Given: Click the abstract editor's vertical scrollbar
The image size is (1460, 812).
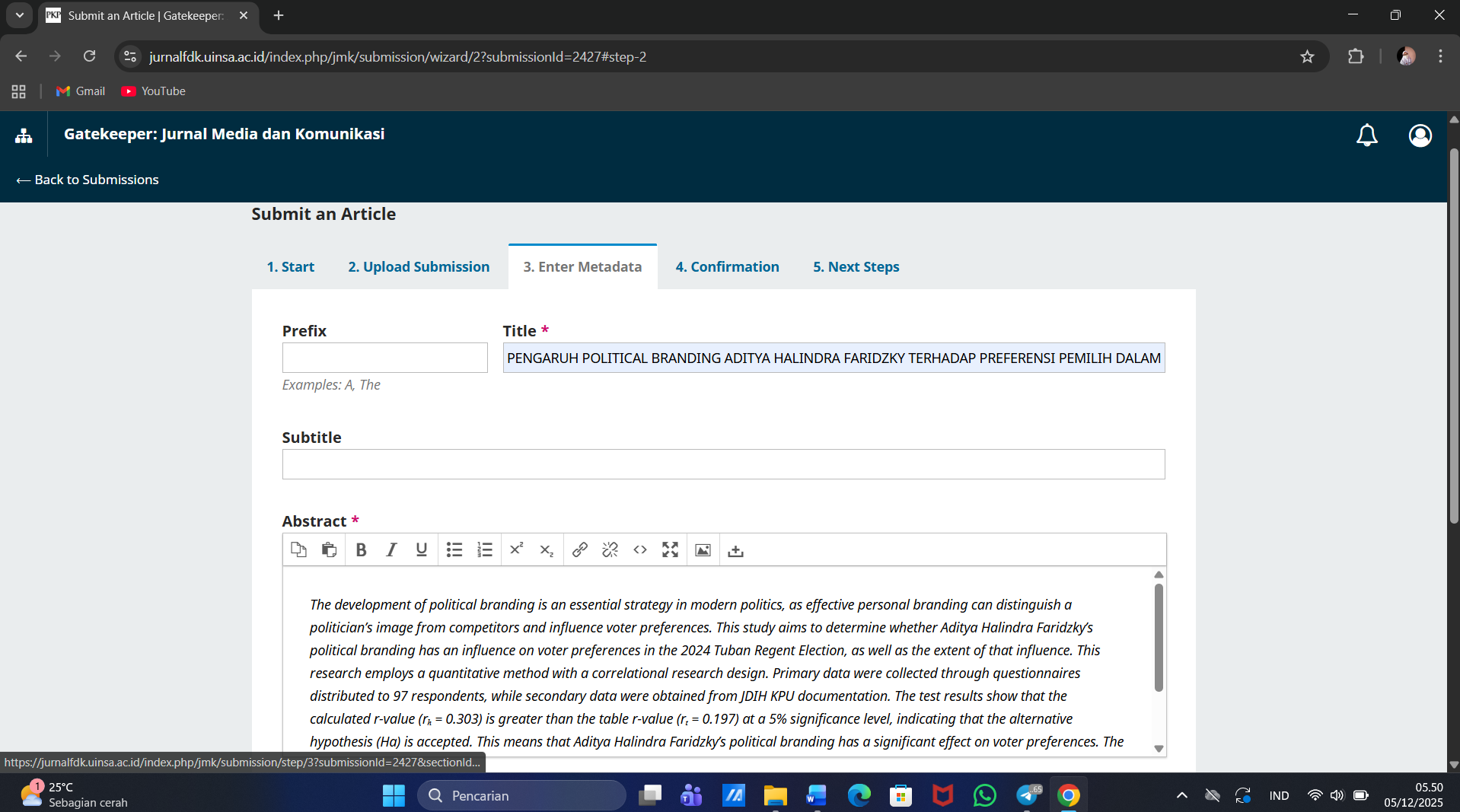Looking at the screenshot, I should (x=1159, y=638).
